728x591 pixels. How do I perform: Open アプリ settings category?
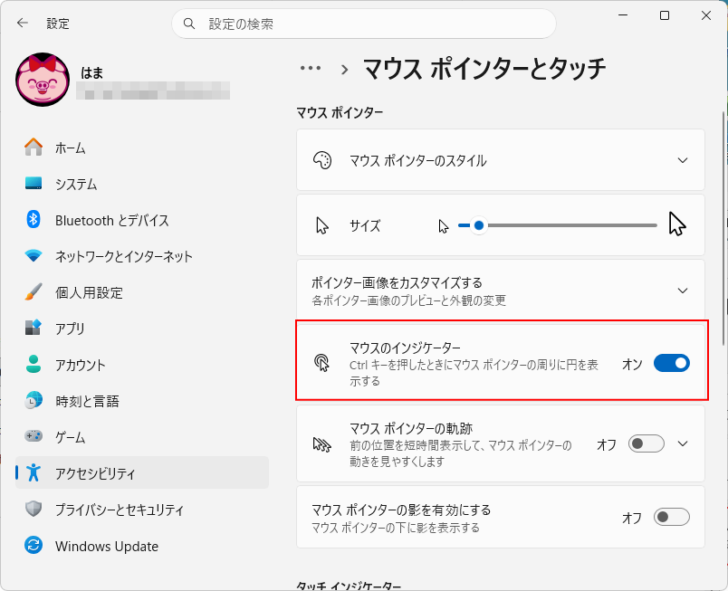click(142, 328)
